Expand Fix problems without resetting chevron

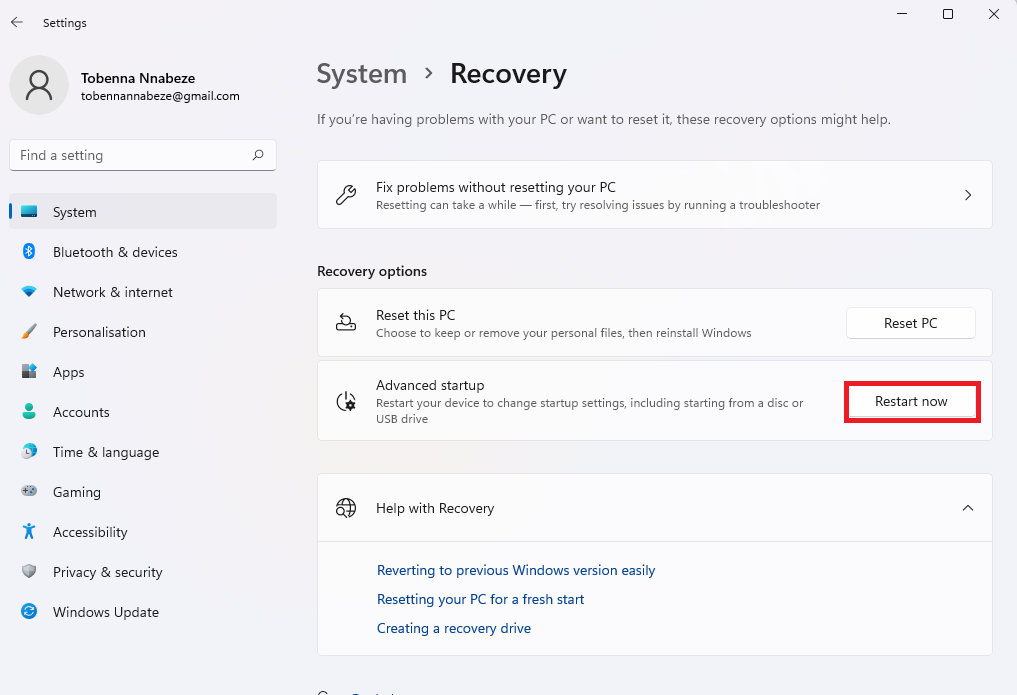pos(967,195)
